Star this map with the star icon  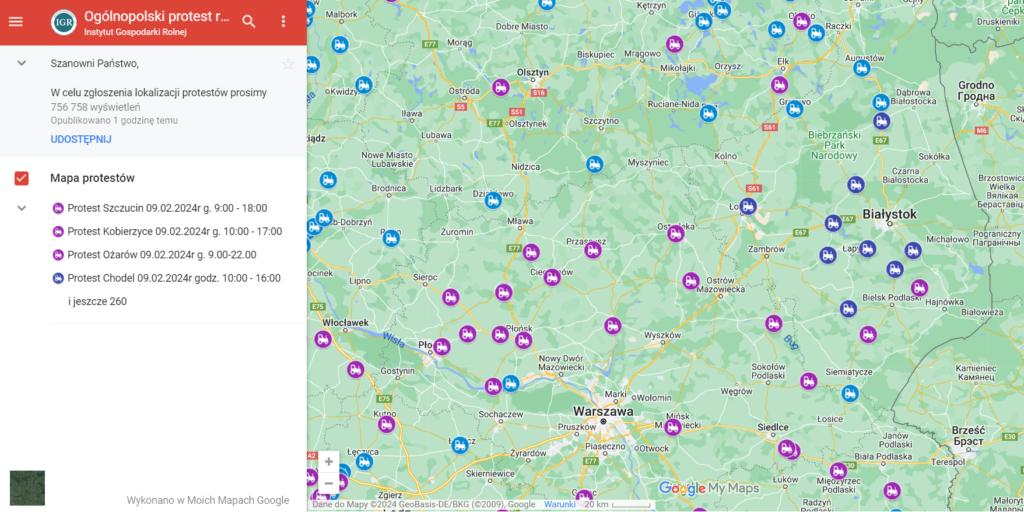[288, 64]
